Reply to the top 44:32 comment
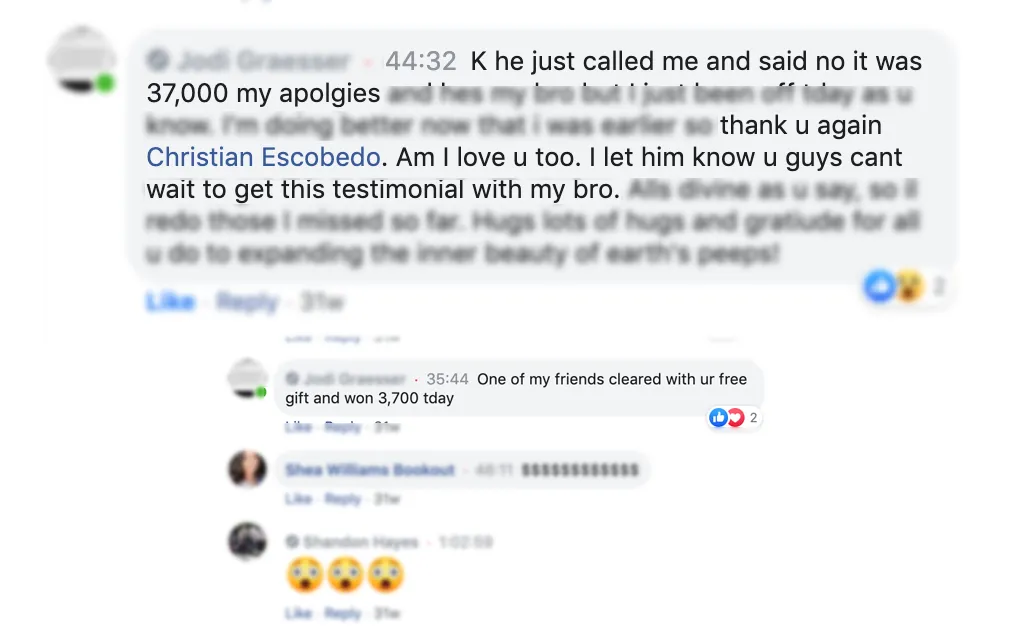Image resolution: width=1022 pixels, height=628 pixels. click(247, 302)
